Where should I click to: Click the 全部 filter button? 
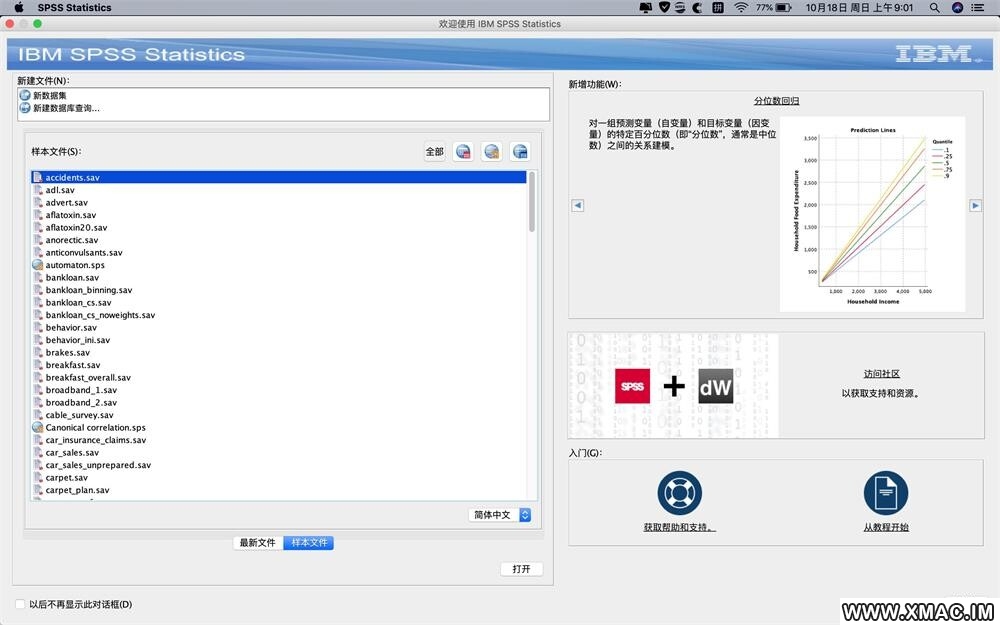point(435,152)
